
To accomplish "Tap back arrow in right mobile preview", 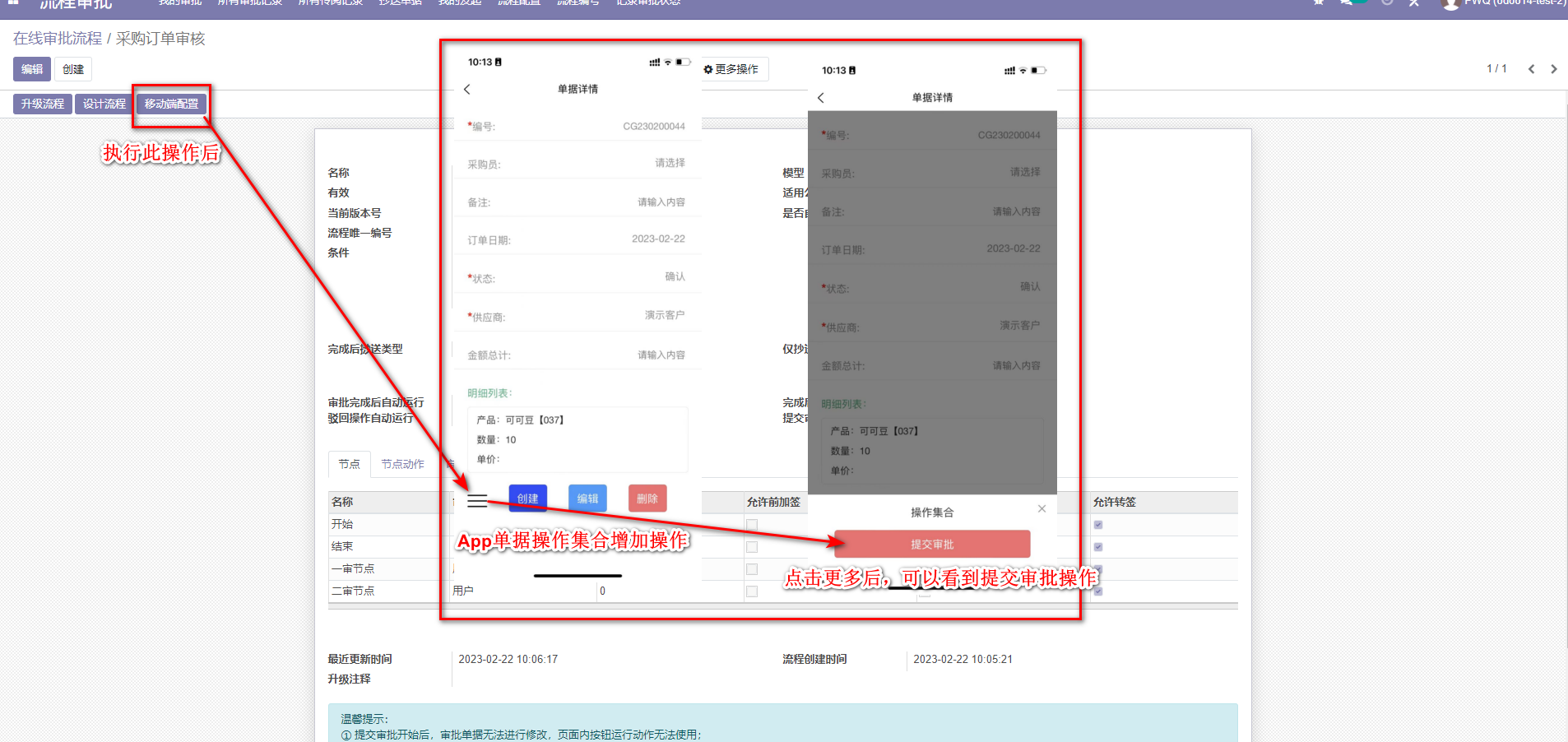I will [x=821, y=98].
